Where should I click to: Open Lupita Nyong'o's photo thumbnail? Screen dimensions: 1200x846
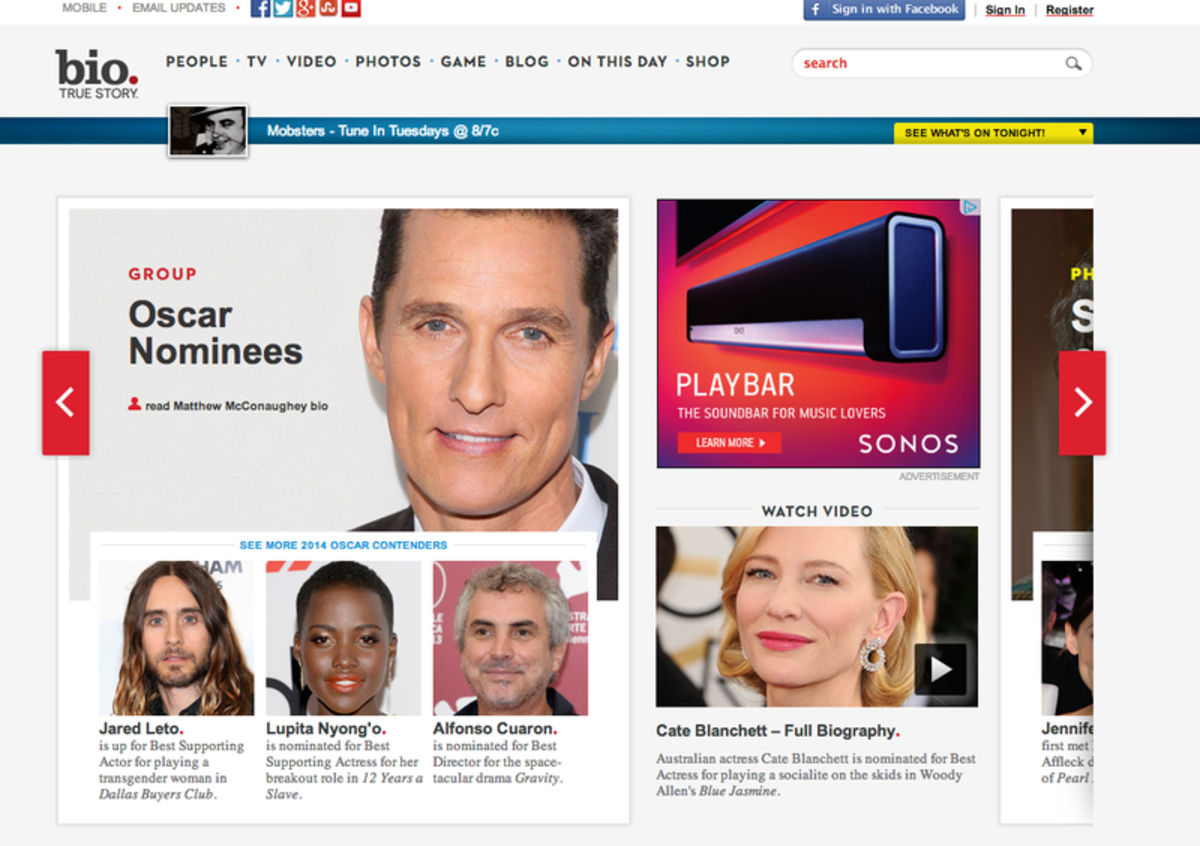pos(344,636)
